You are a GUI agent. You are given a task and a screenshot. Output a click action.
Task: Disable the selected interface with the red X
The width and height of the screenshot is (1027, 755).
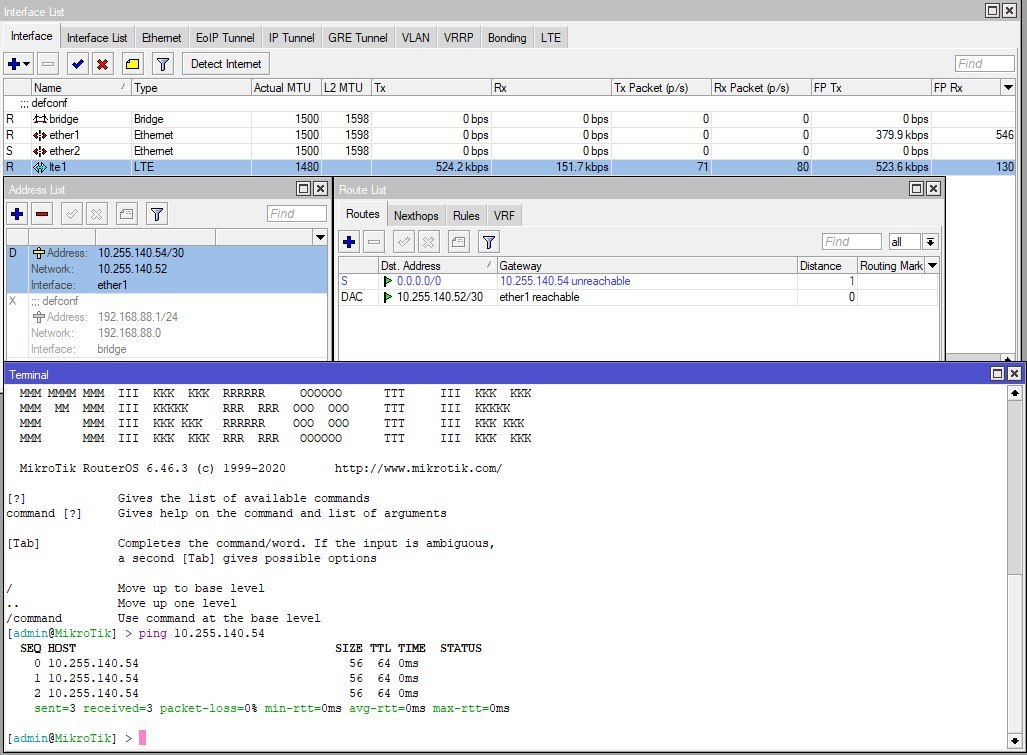(102, 64)
